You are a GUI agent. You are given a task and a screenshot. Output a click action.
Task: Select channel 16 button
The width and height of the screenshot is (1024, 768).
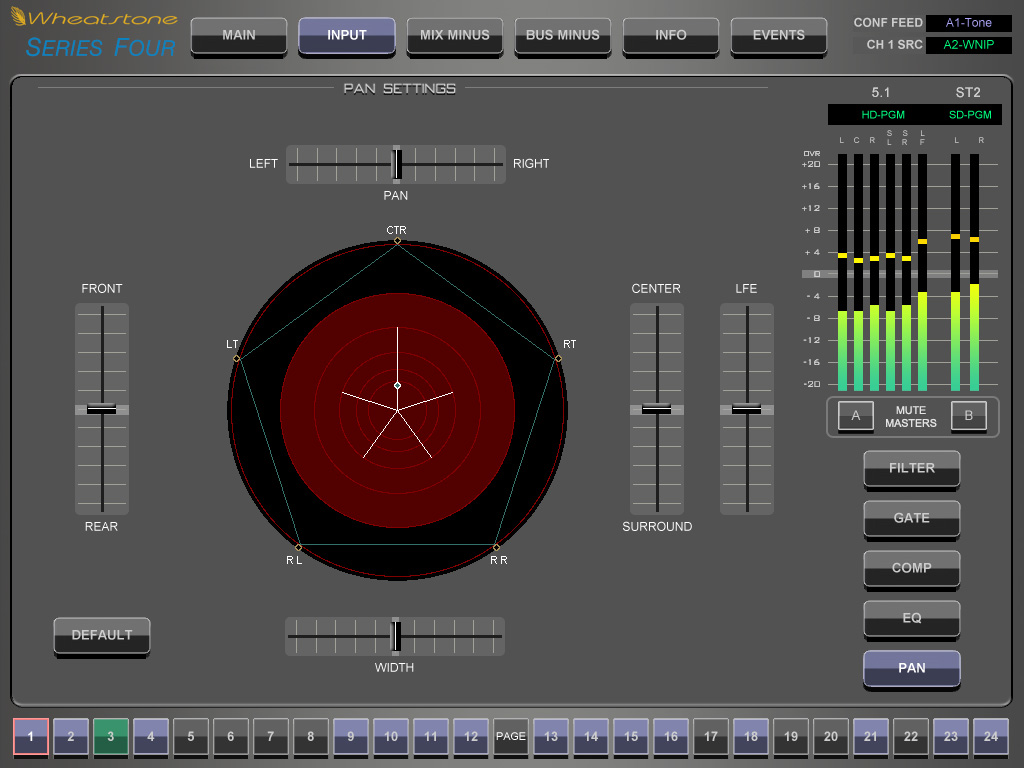coord(671,737)
